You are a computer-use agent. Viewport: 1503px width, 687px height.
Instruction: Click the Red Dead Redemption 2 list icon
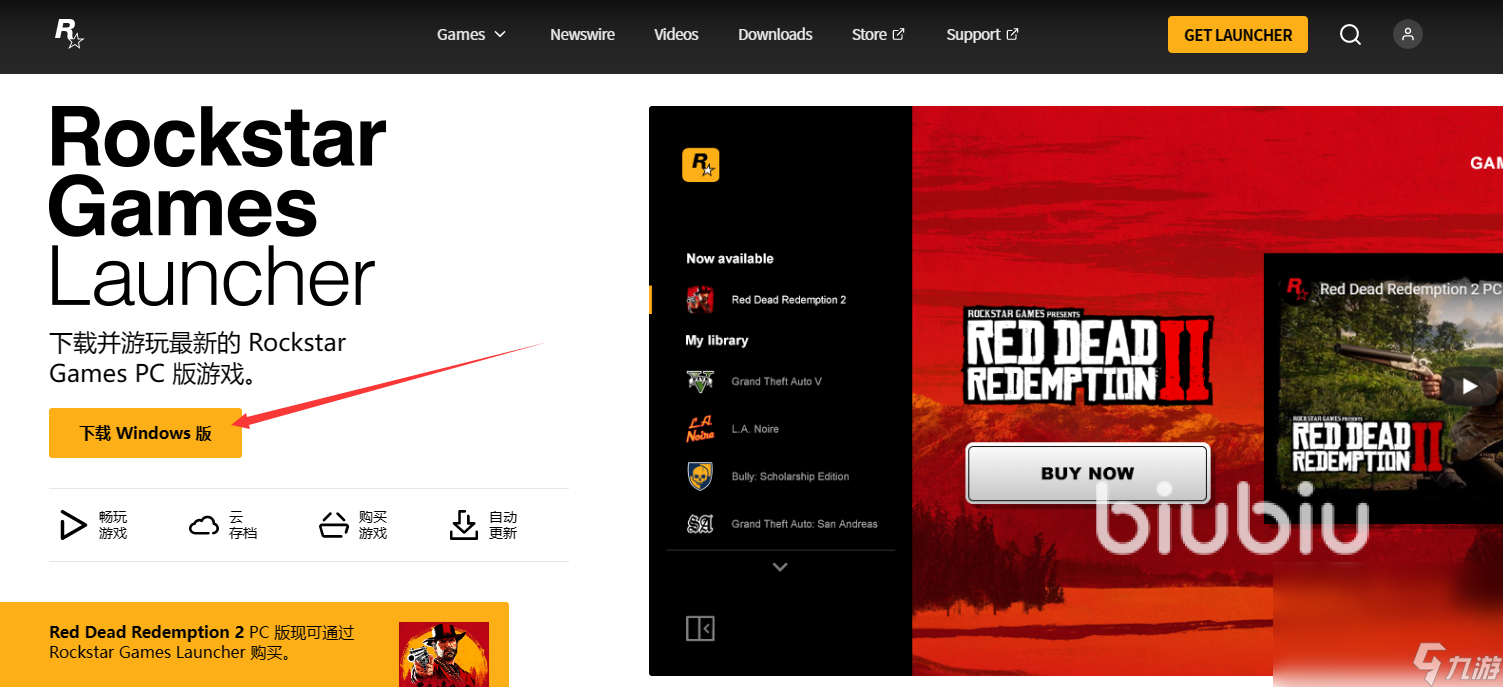[701, 300]
